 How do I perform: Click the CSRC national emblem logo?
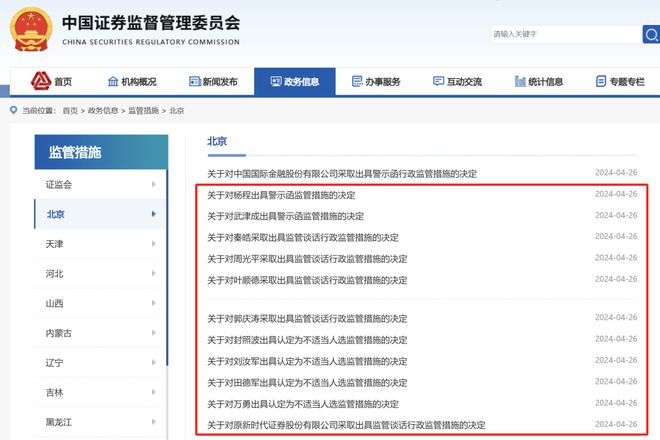click(31, 29)
